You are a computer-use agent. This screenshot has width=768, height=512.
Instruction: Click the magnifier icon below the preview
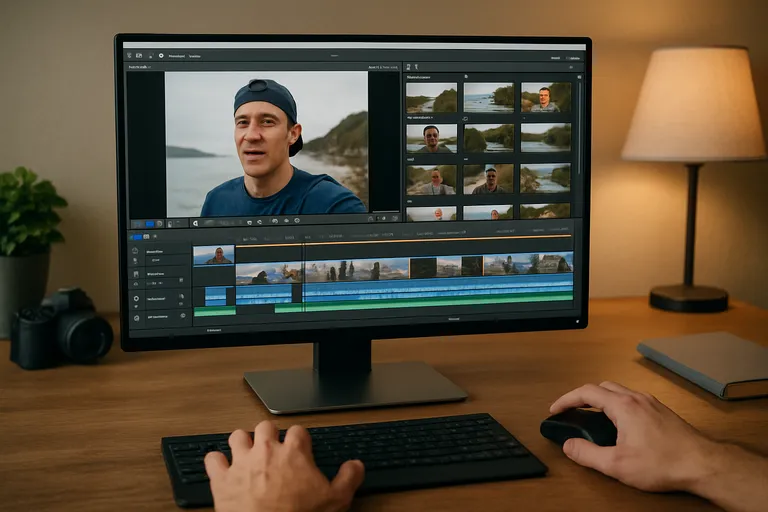(x=196, y=223)
